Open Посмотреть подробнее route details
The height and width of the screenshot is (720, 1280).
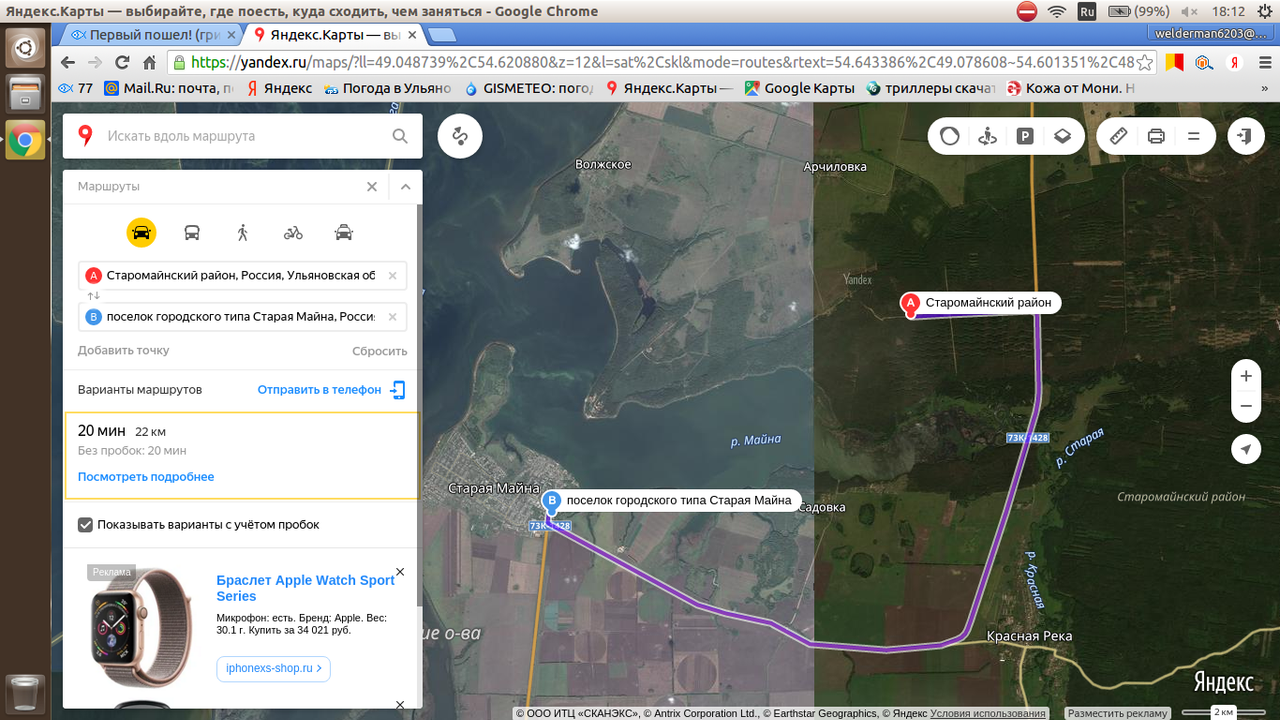pyautogui.click(x=146, y=477)
